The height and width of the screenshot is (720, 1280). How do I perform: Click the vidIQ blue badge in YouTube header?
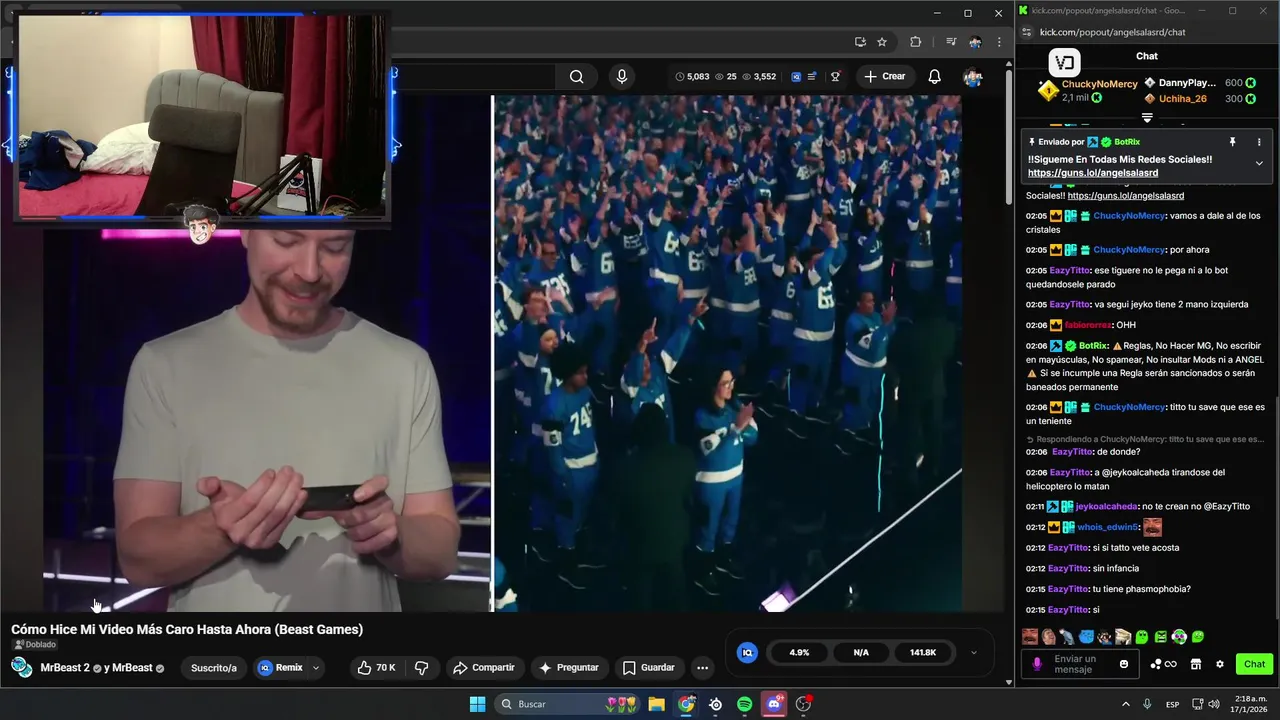tap(796, 77)
